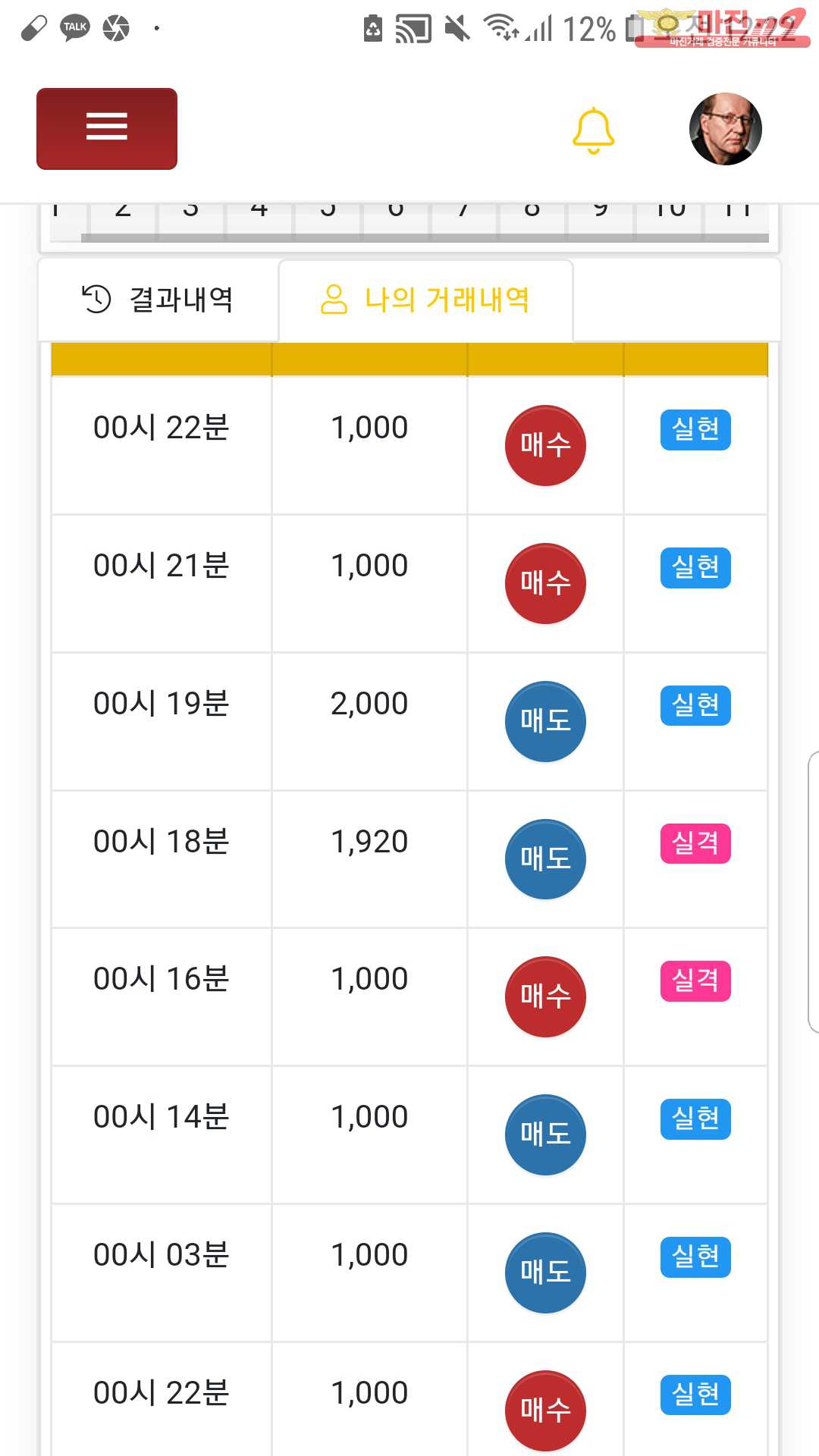The height and width of the screenshot is (1456, 819).
Task: Open the red hamburger menu
Action: pyautogui.click(x=107, y=128)
